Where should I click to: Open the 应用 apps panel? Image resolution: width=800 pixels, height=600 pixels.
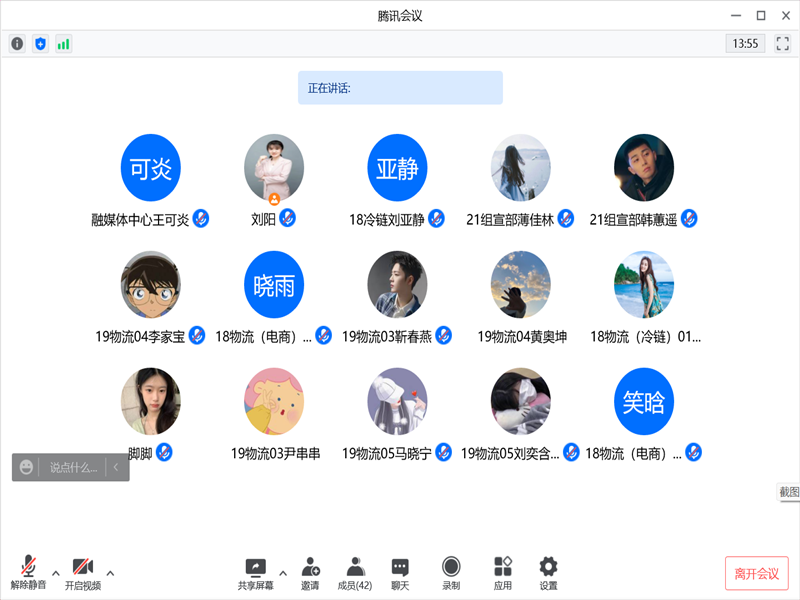(503, 573)
